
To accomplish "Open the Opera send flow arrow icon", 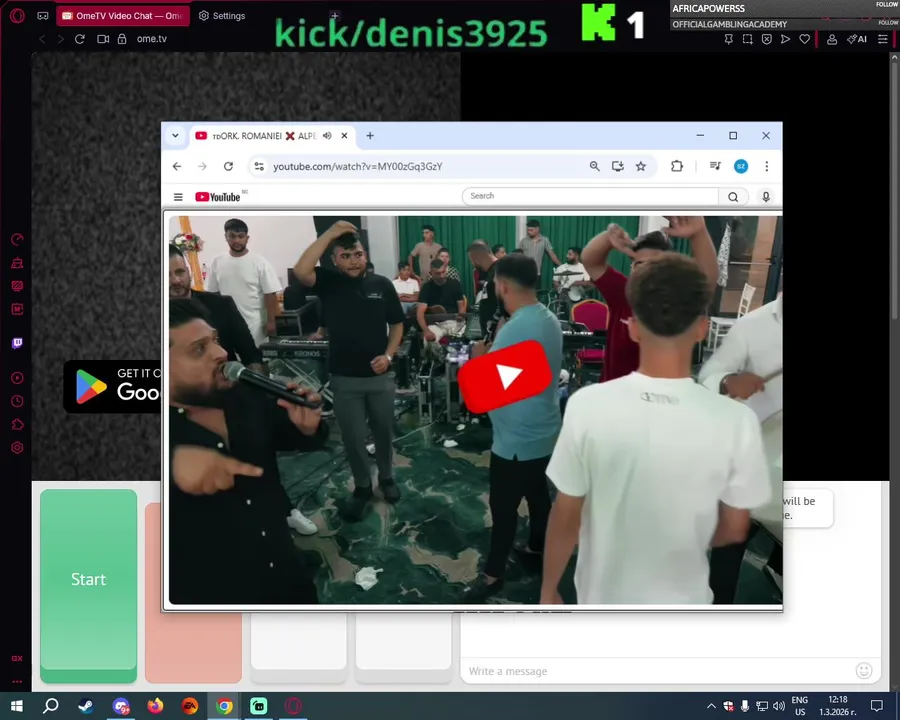I will (785, 39).
